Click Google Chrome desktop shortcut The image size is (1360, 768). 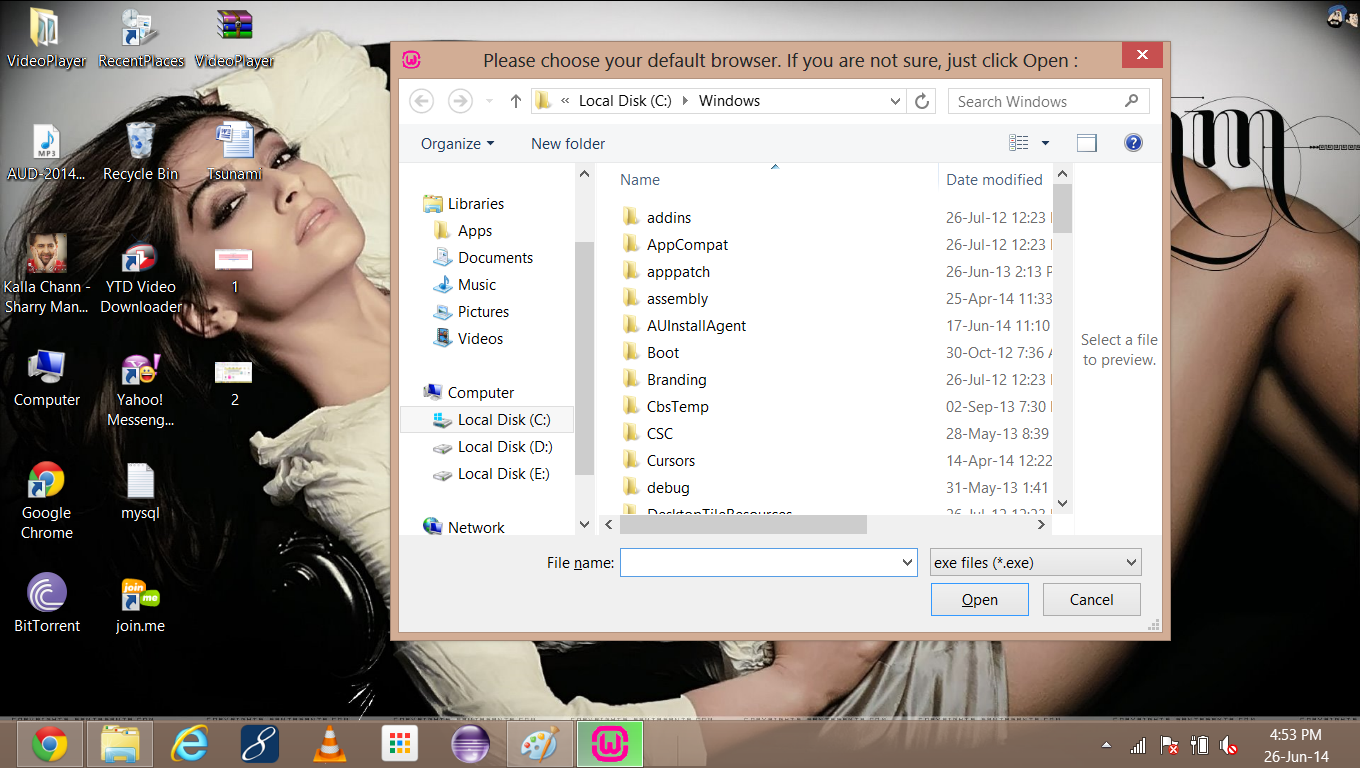pos(46,500)
